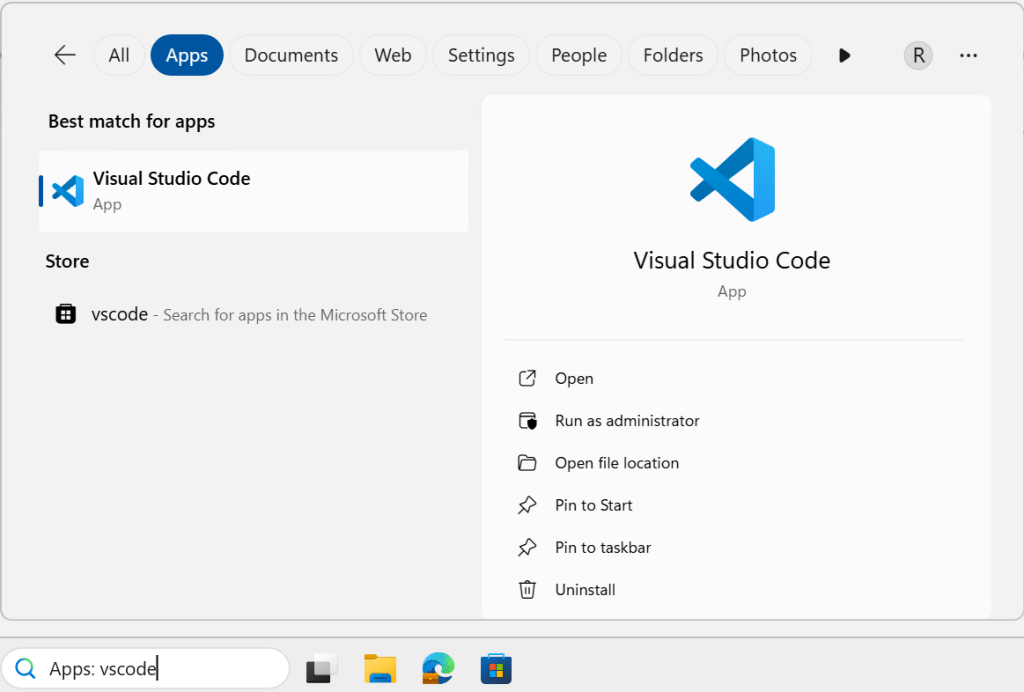This screenshot has height=692, width=1024.
Task: Pin Visual Studio Code to Start
Action: click(x=593, y=505)
